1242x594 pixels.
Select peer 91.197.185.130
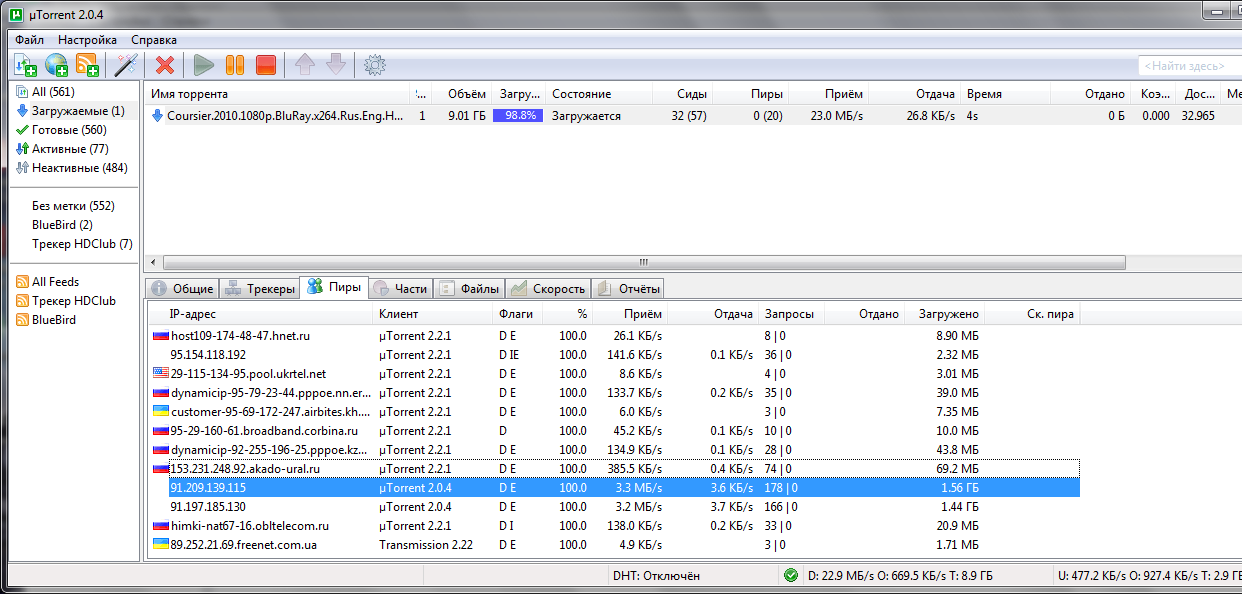coord(615,507)
